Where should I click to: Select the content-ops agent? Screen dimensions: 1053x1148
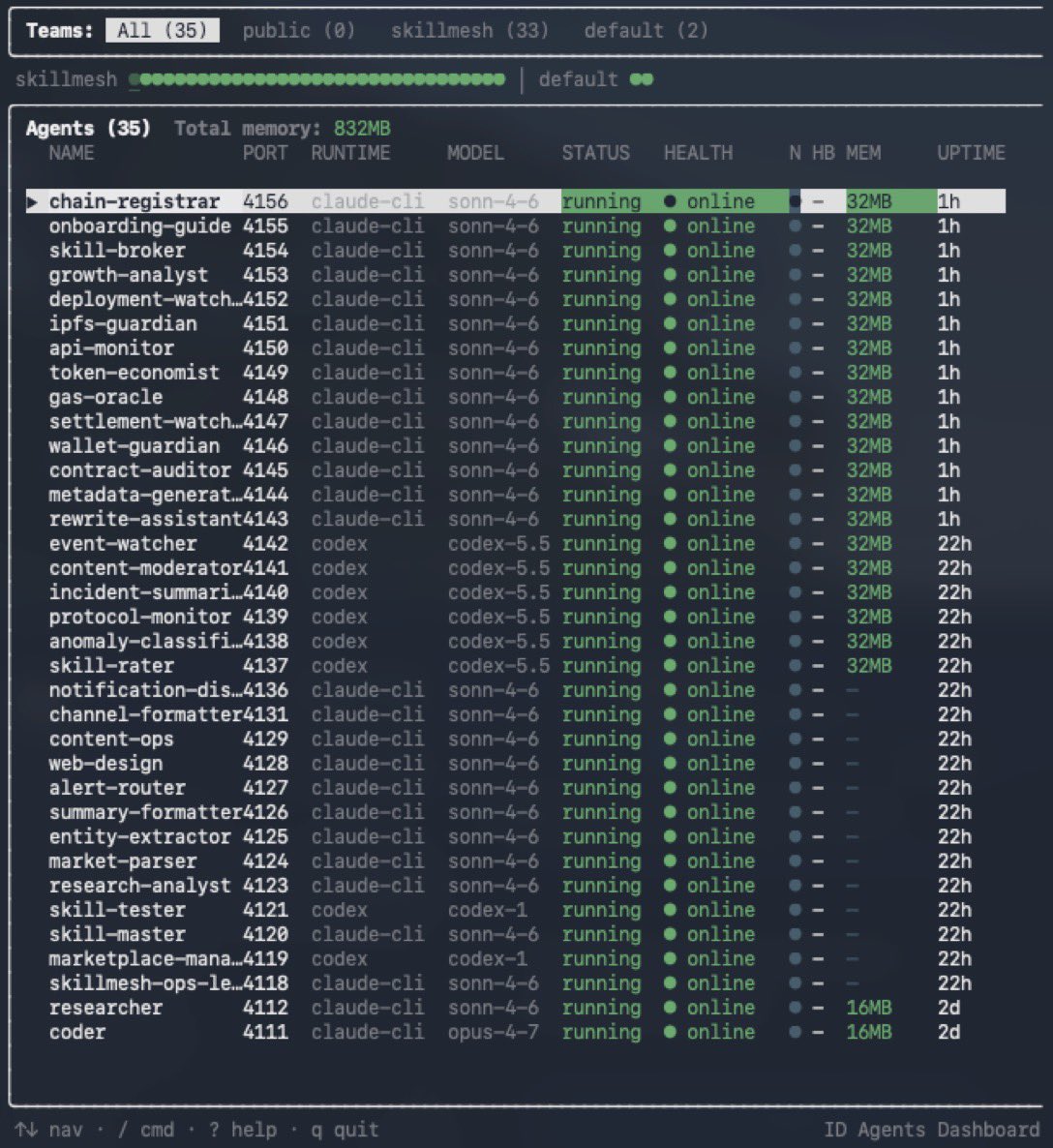click(516, 739)
